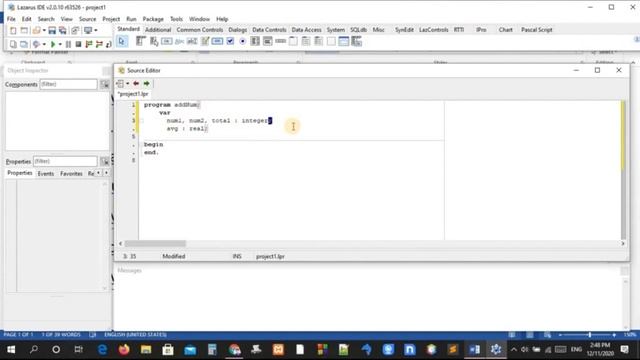Select the TLabel component icon

pos(179,41)
